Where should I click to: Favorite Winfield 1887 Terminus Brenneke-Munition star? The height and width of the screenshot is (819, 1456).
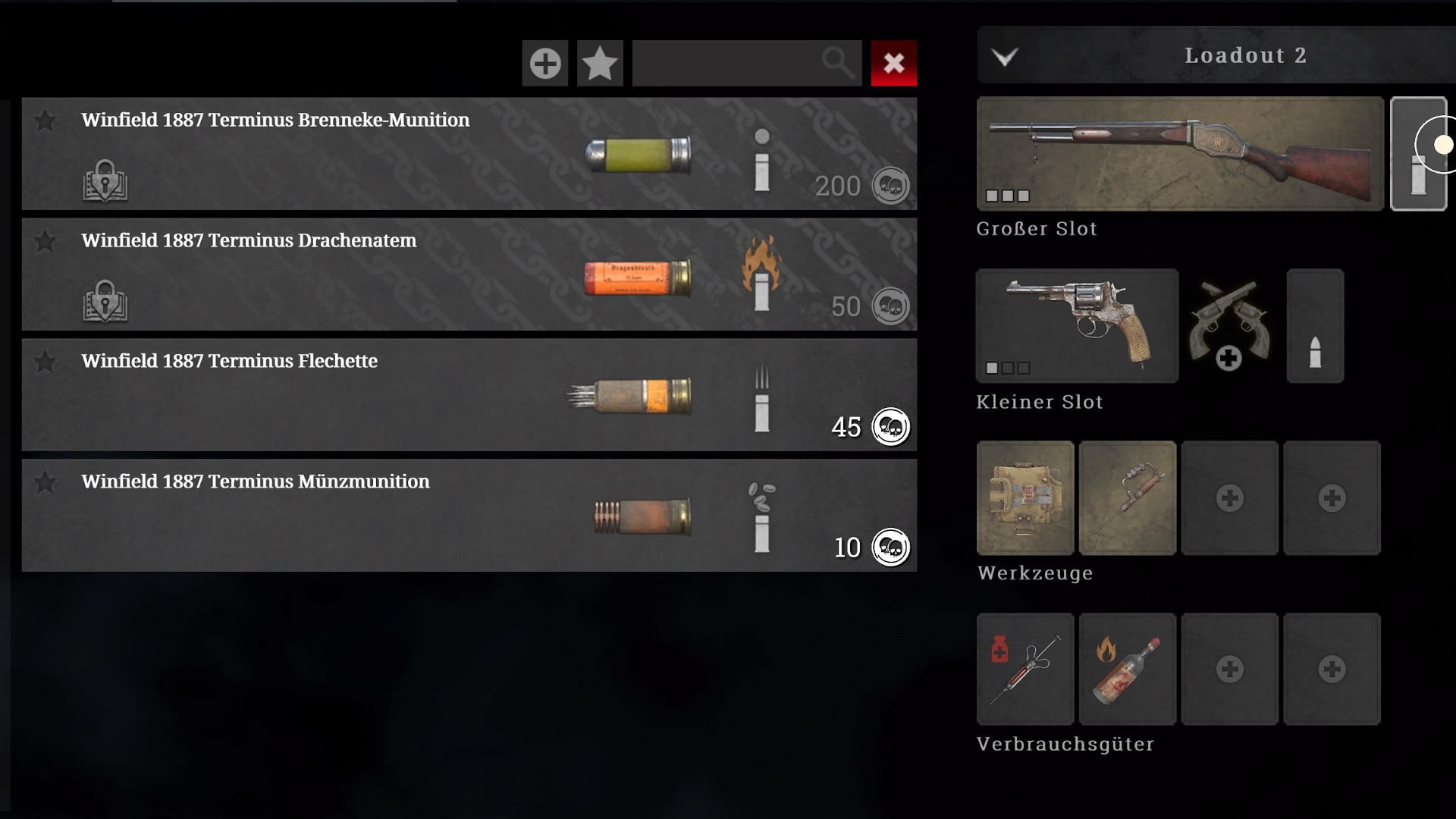(x=45, y=121)
